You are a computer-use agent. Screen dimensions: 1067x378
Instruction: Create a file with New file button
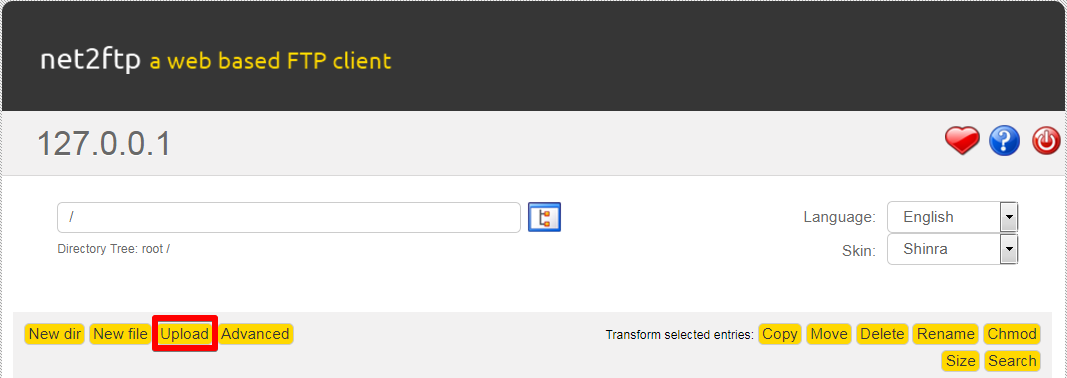pyautogui.click(x=120, y=334)
